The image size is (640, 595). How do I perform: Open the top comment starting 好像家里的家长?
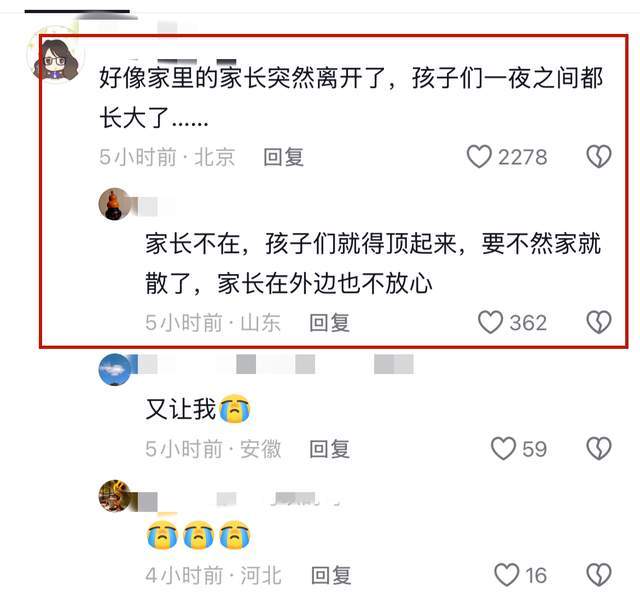351,98
